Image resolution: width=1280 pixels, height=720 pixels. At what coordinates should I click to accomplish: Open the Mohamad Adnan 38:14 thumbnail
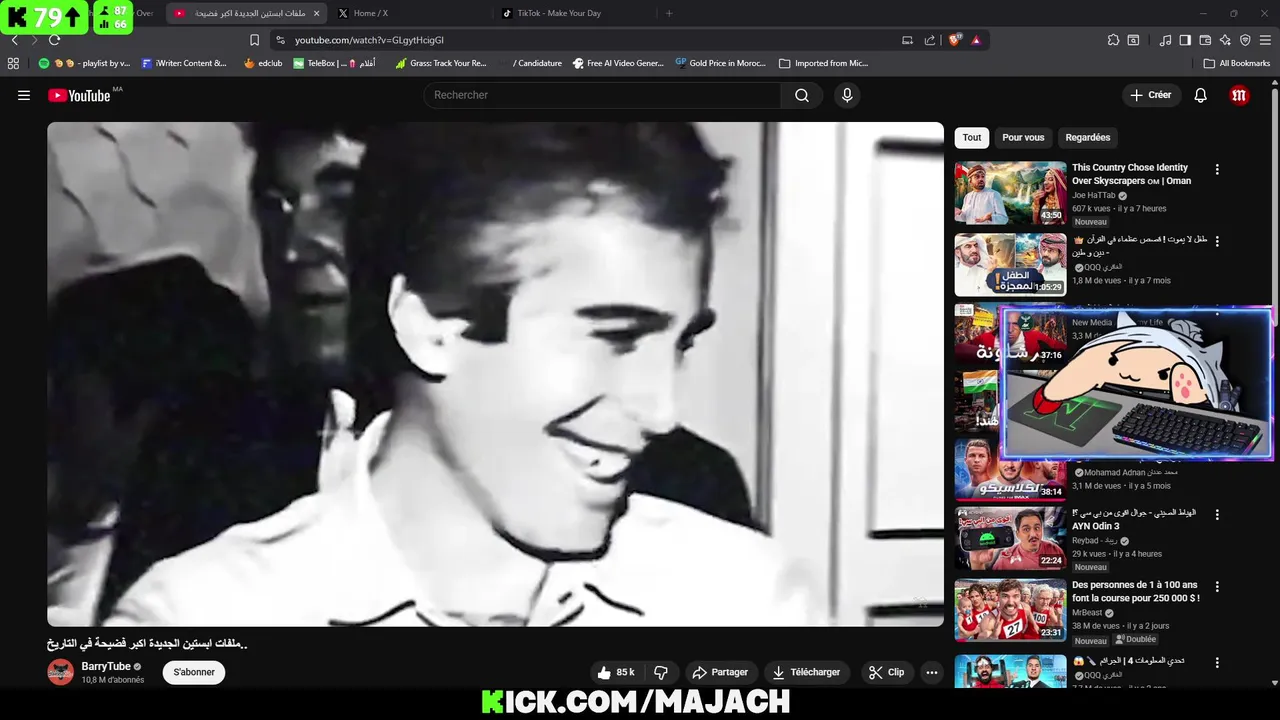tap(1010, 470)
